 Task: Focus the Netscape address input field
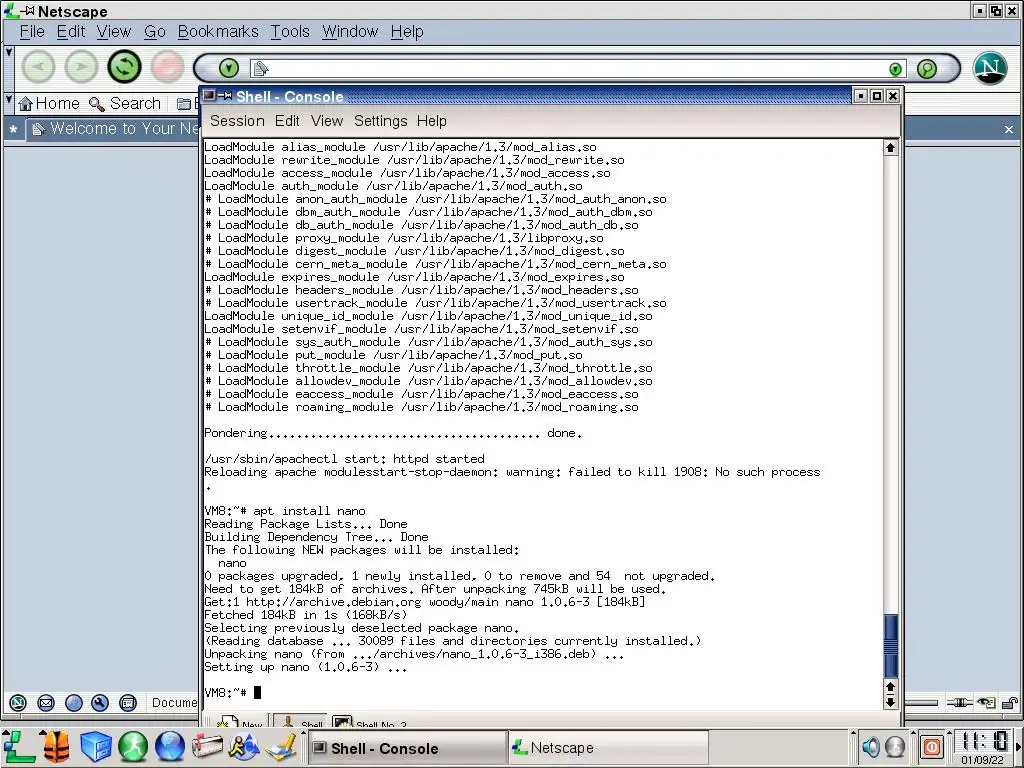tap(577, 68)
